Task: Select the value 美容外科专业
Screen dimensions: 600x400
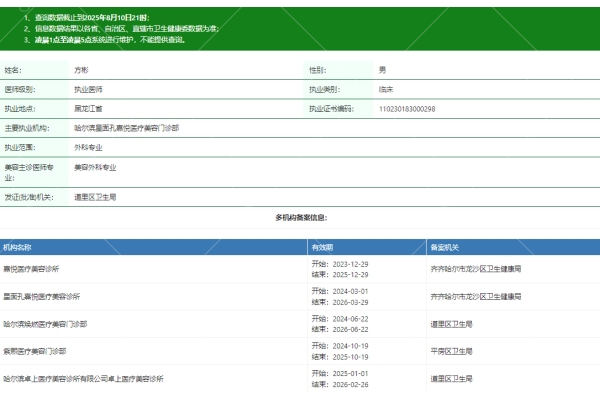Action: [95, 167]
